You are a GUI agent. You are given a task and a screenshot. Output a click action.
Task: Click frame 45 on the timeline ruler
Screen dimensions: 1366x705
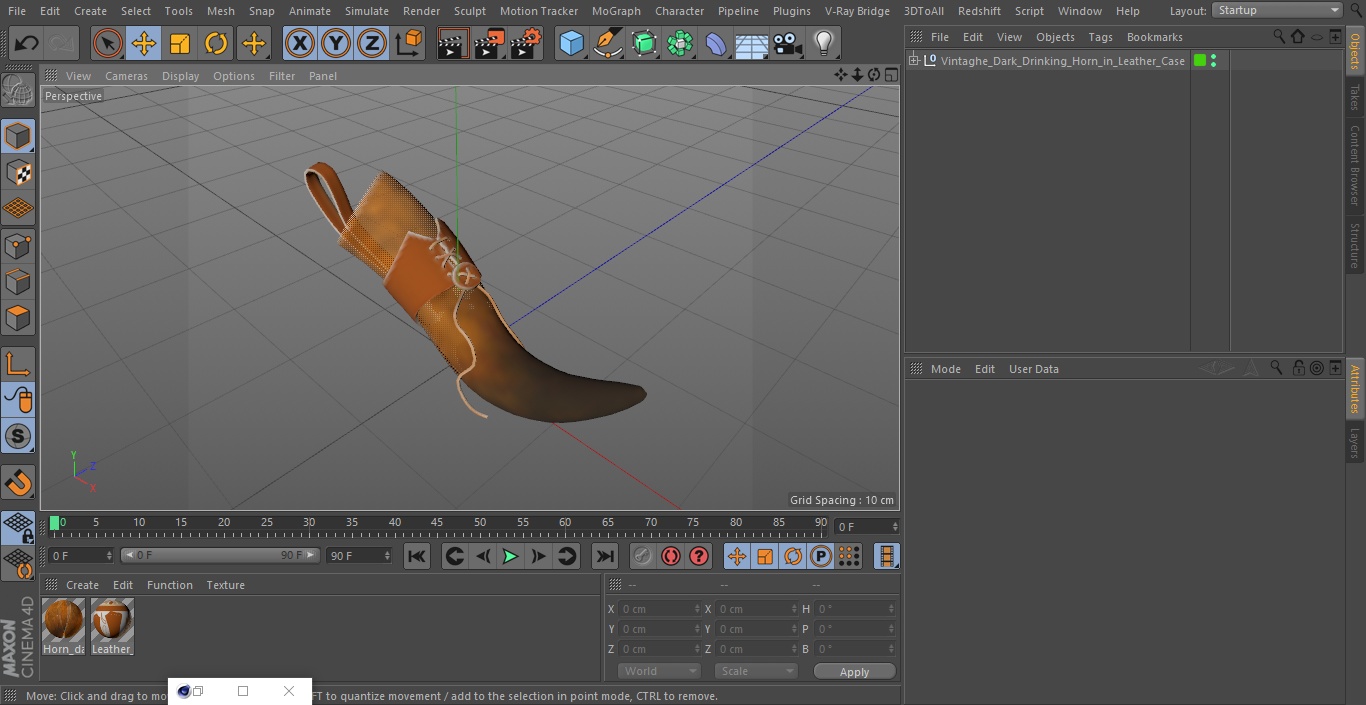437,523
